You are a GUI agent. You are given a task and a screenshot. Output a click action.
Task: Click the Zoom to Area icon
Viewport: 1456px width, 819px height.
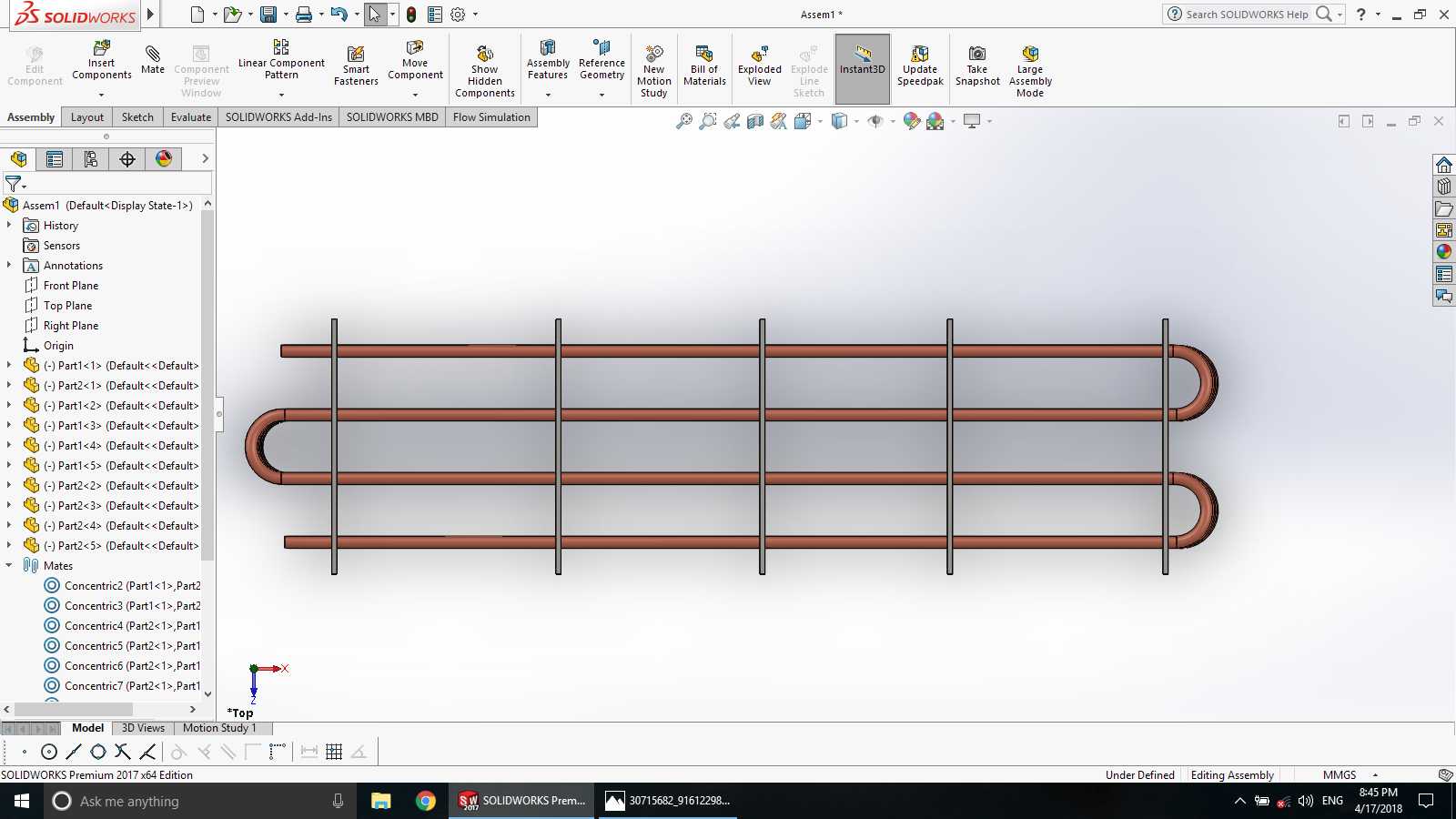click(x=708, y=121)
